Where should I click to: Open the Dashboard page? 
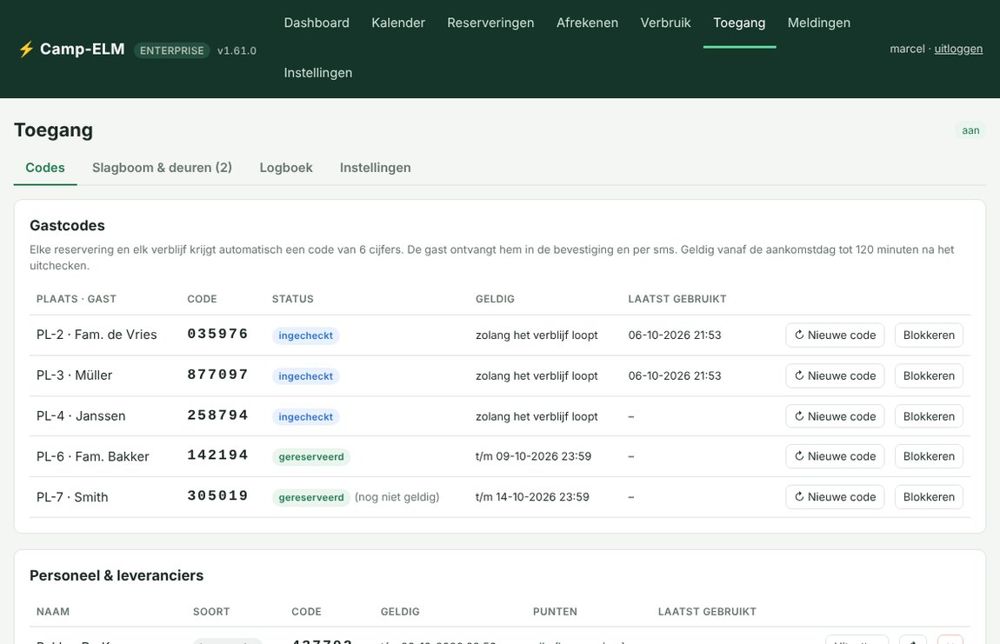pos(316,23)
